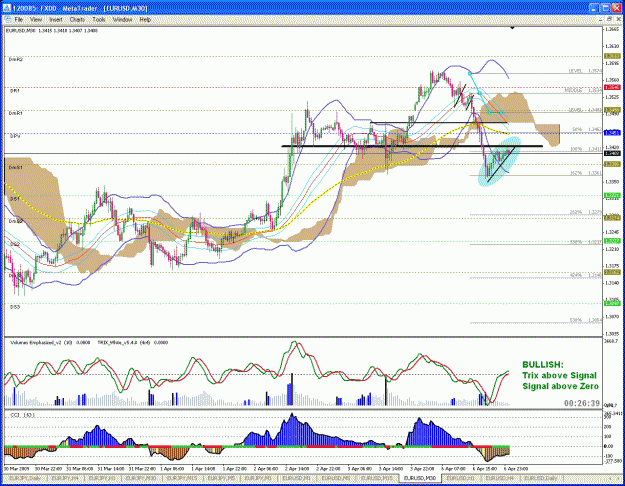625x486 pixels.
Task: Open the Charts menu
Action: (x=77, y=19)
